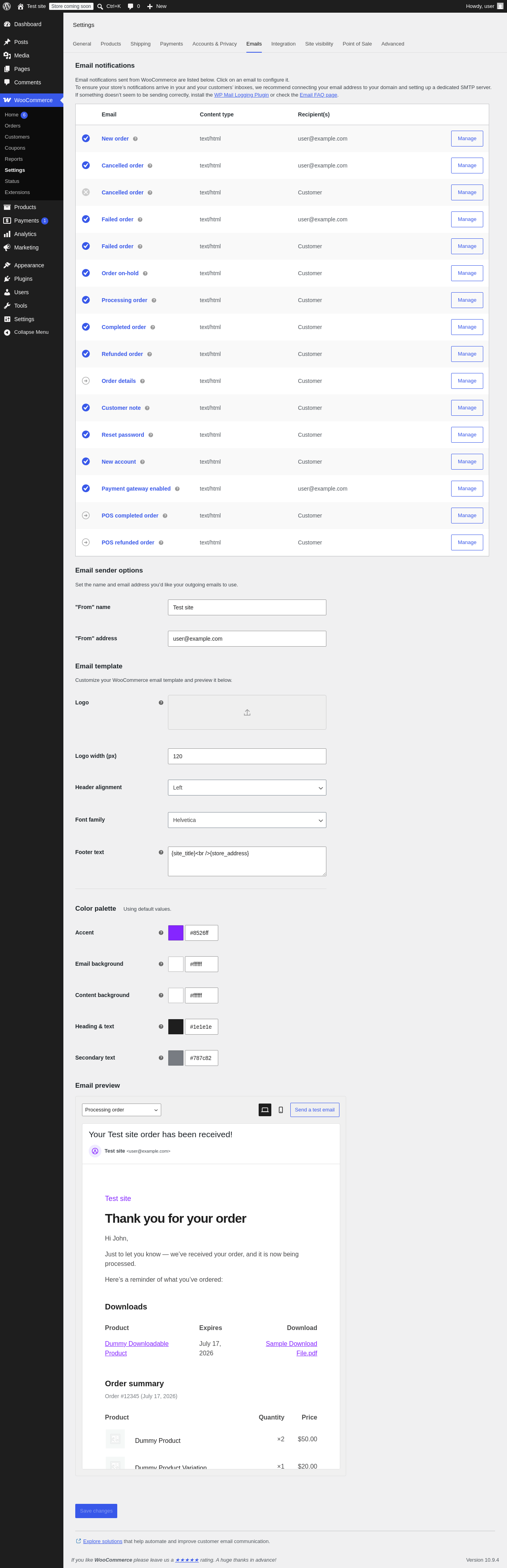
Task: Open the Ctrl+K search icon
Action: coord(100,6)
